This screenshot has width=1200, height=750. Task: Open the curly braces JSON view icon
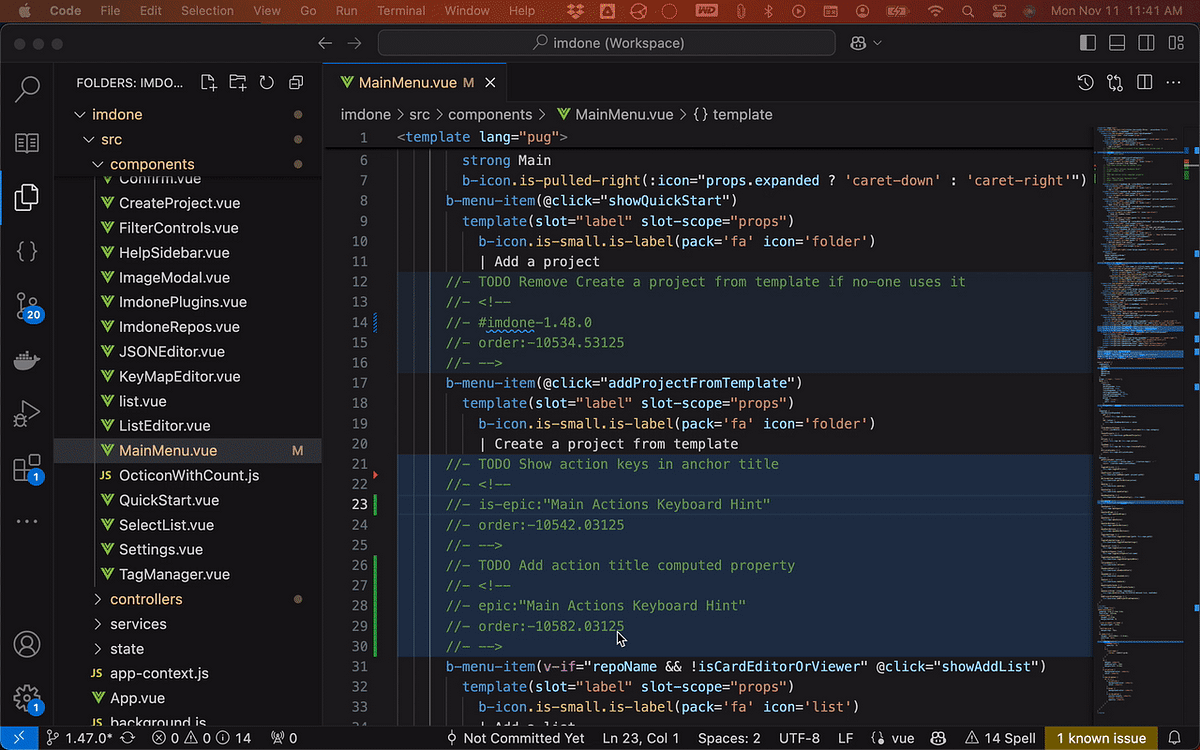tap(27, 252)
